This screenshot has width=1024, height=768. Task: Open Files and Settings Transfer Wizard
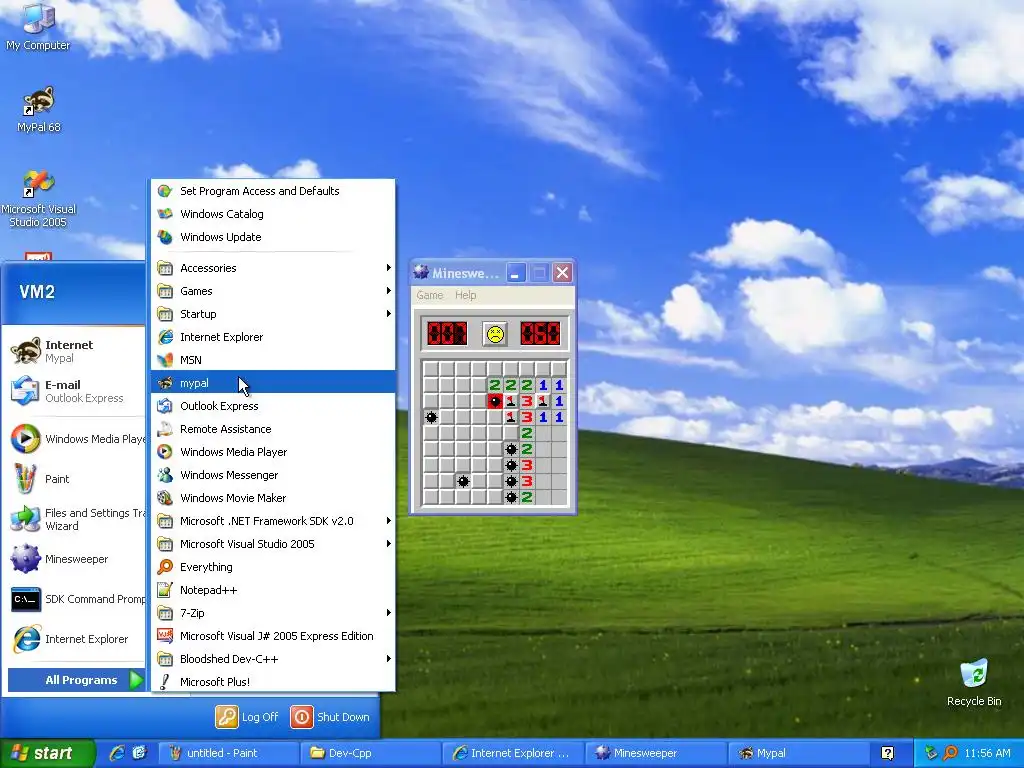[75, 519]
